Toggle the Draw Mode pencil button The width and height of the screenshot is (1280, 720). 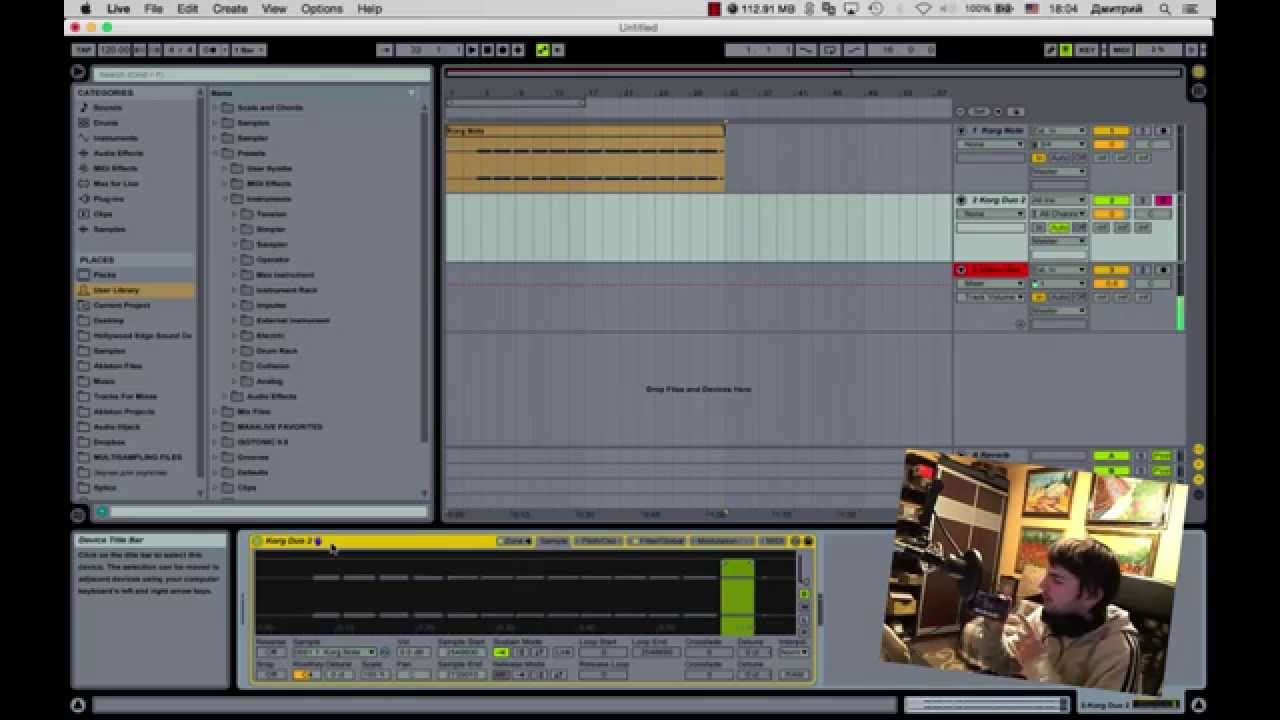pyautogui.click(x=1051, y=50)
